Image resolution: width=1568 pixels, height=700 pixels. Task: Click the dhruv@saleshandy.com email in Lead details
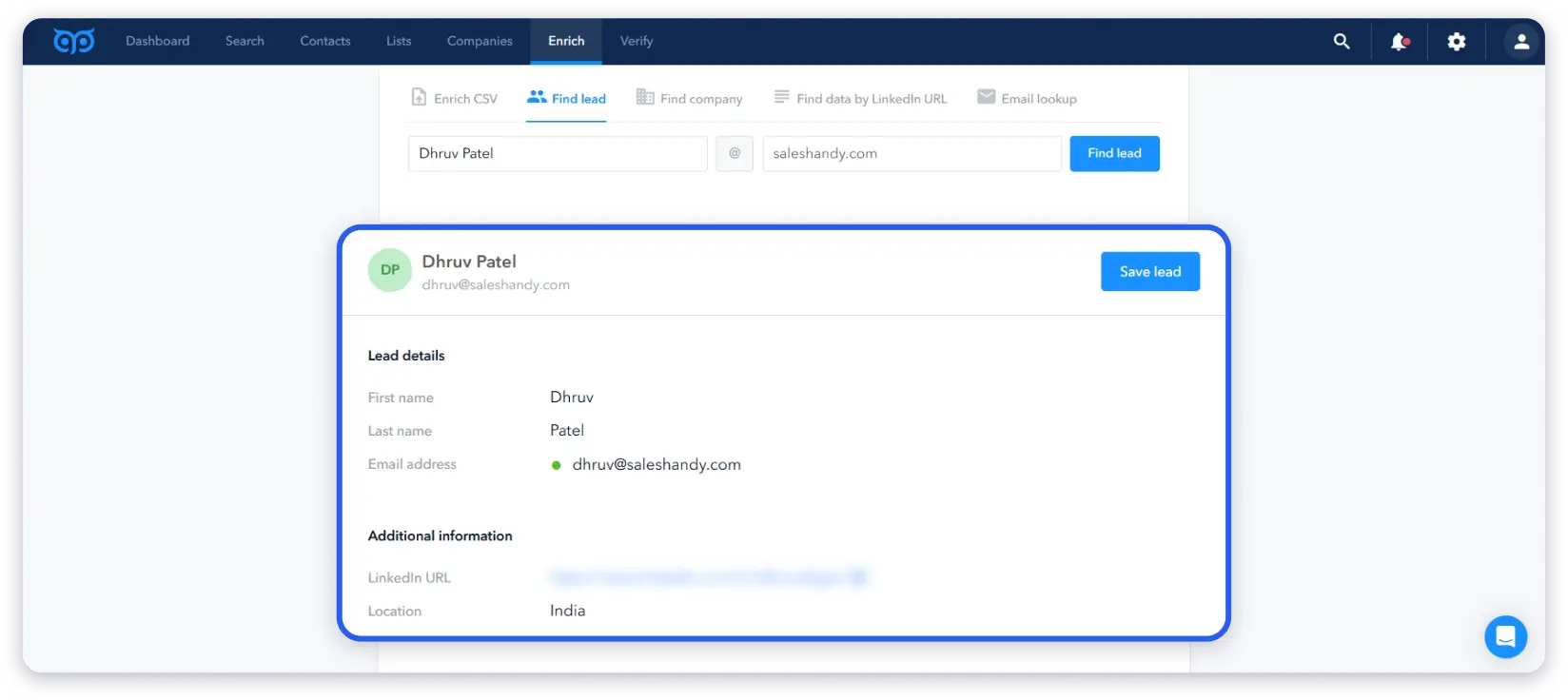click(x=657, y=464)
